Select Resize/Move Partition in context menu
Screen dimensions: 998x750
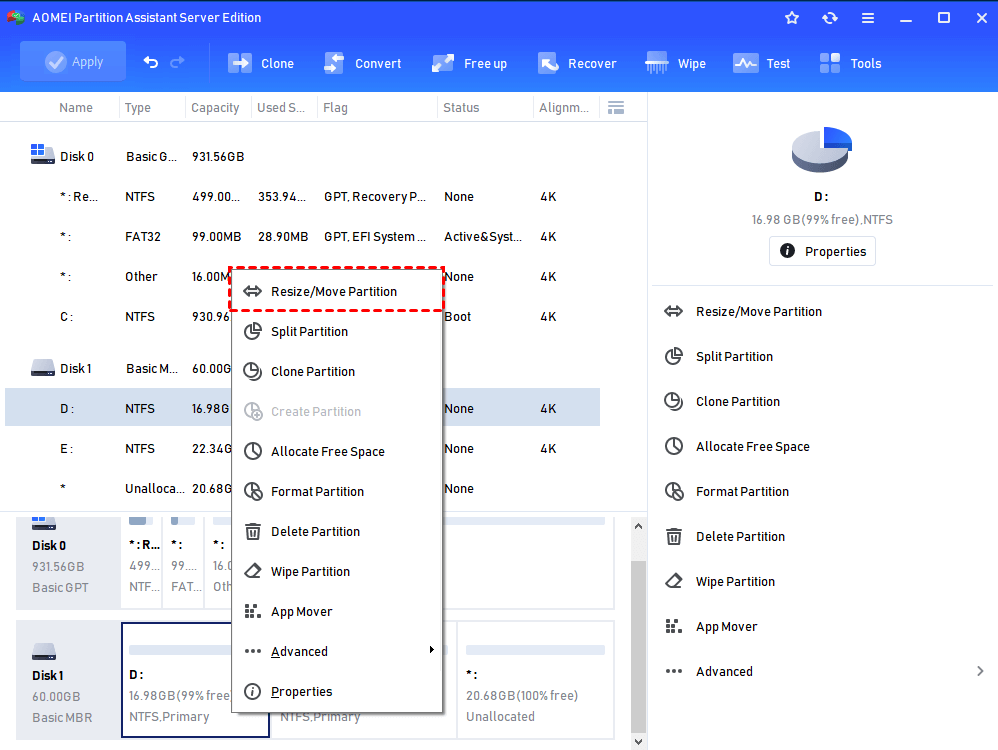pyautogui.click(x=336, y=291)
